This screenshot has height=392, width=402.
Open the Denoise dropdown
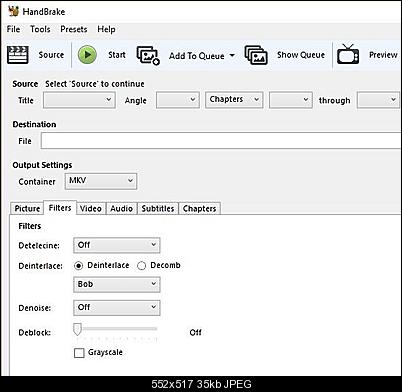(x=117, y=308)
